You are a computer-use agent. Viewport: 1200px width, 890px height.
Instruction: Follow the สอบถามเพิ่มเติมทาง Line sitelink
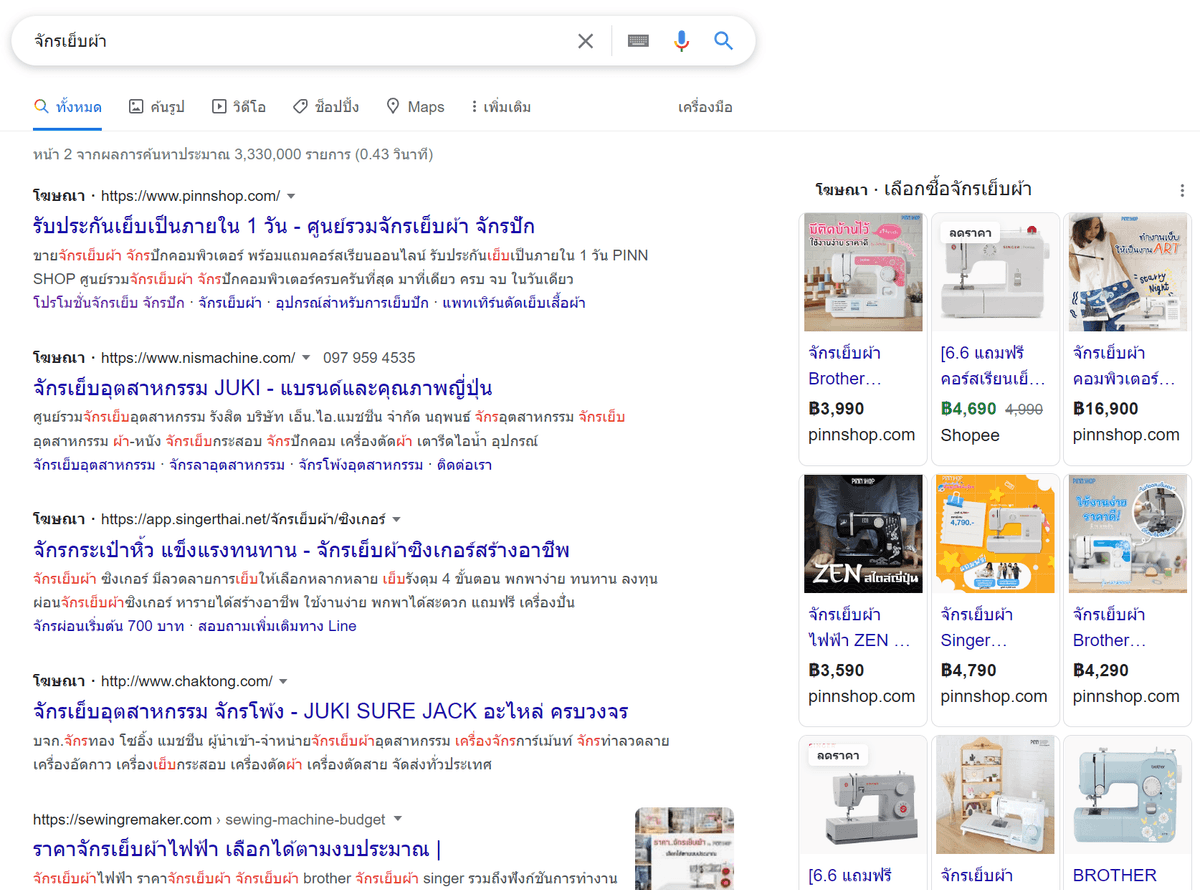277,627
